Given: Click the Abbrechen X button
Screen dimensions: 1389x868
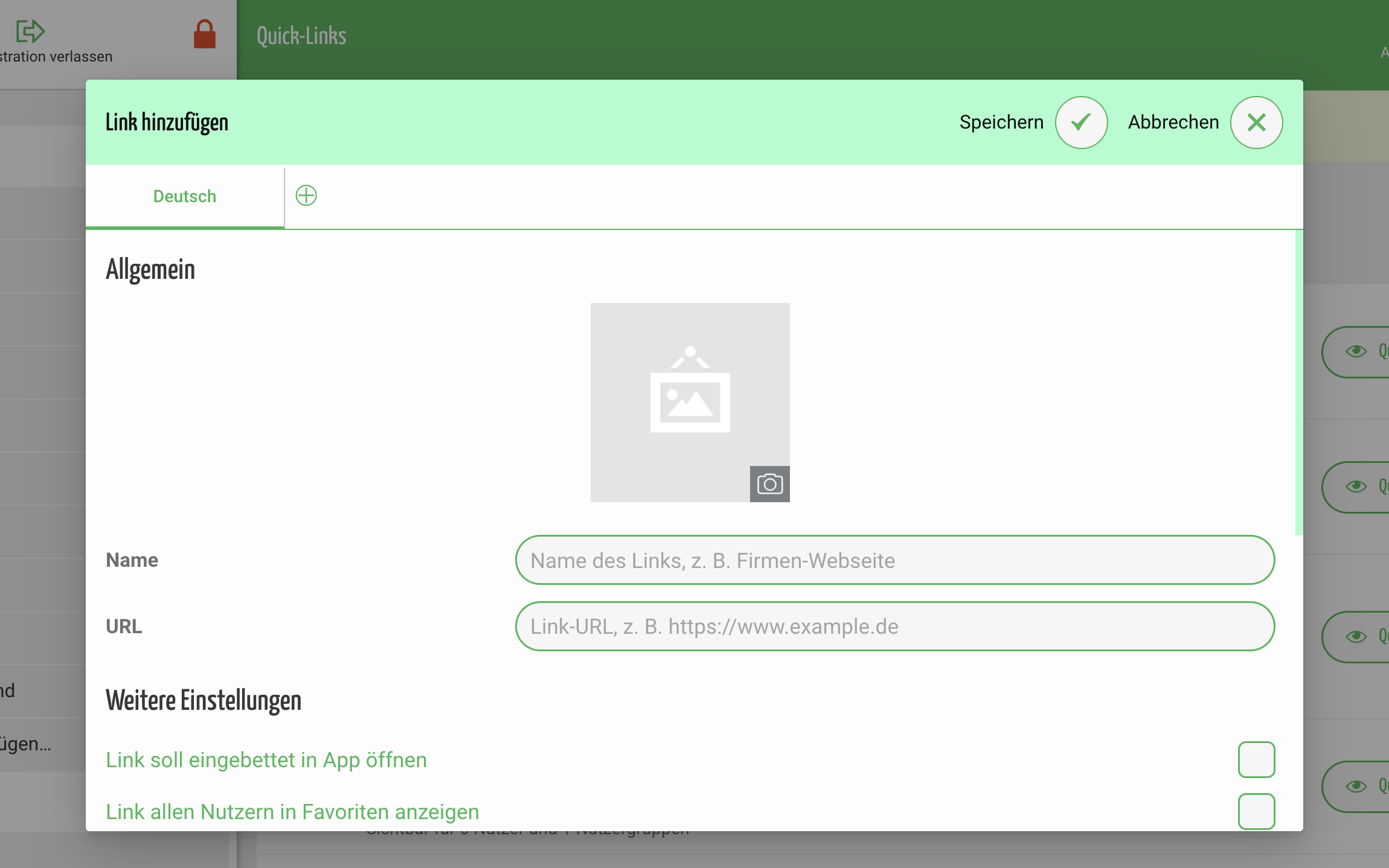Looking at the screenshot, I should pos(1256,123).
